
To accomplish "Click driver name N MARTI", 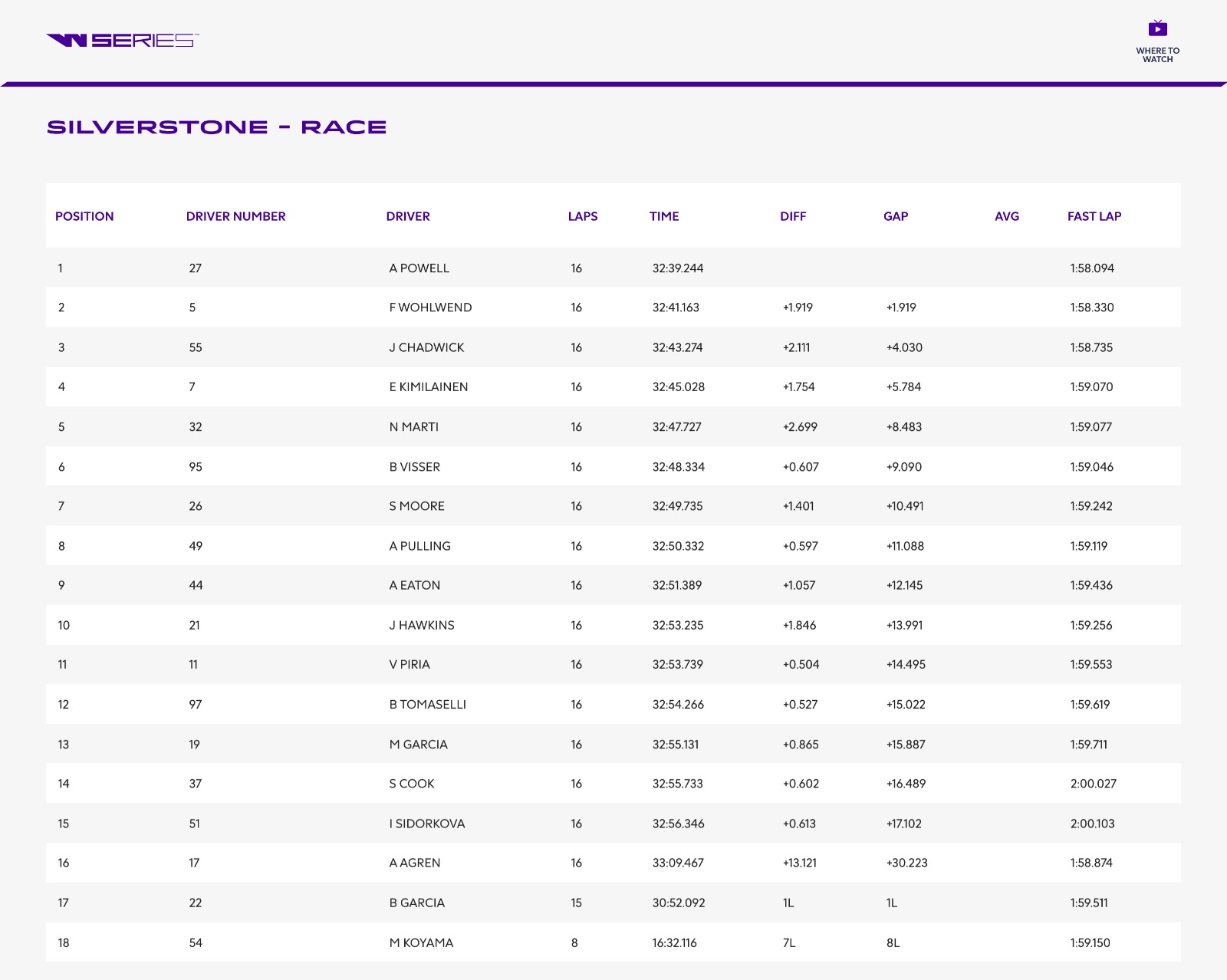I will pos(414,427).
